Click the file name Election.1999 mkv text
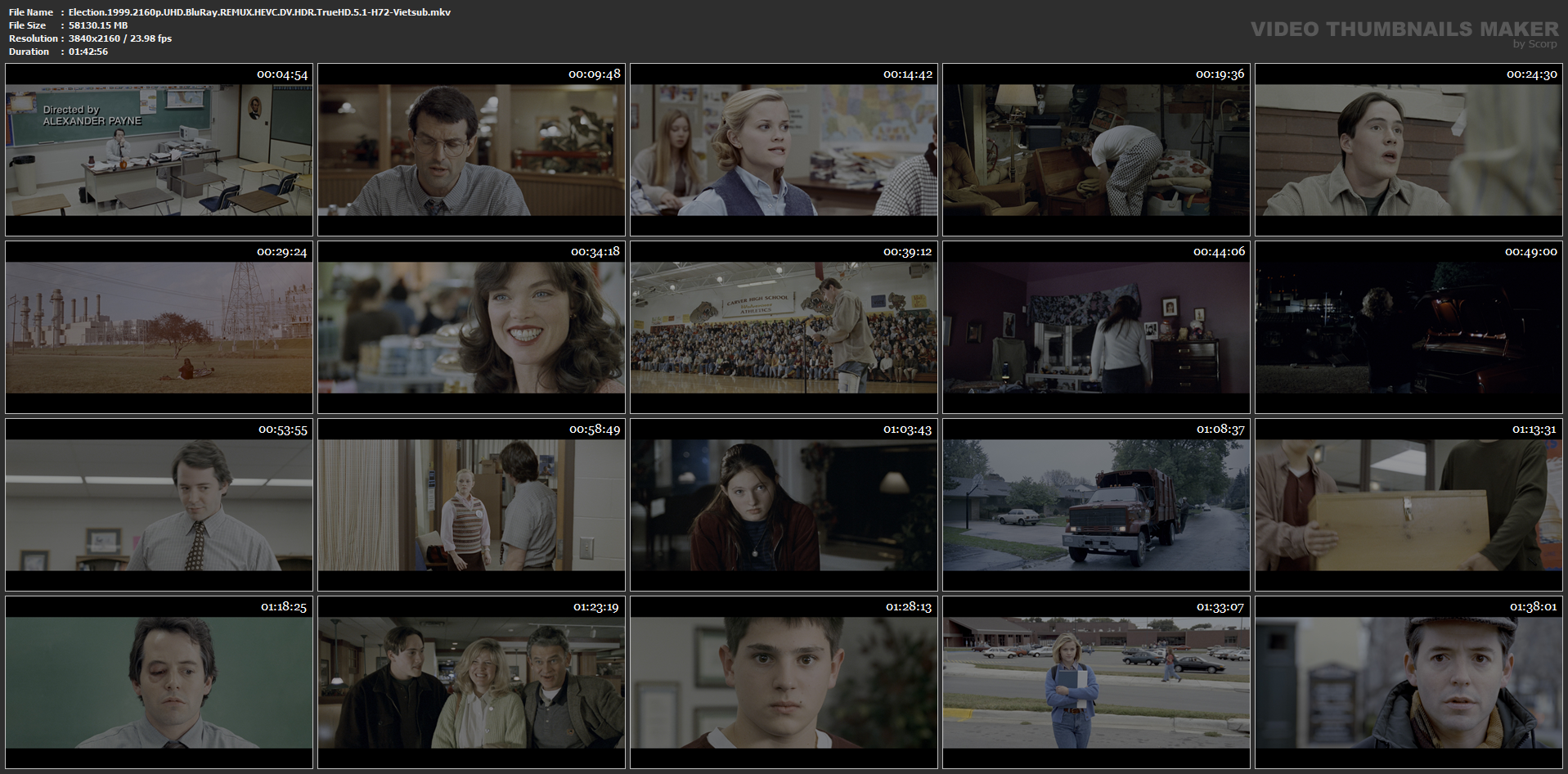 [259, 12]
